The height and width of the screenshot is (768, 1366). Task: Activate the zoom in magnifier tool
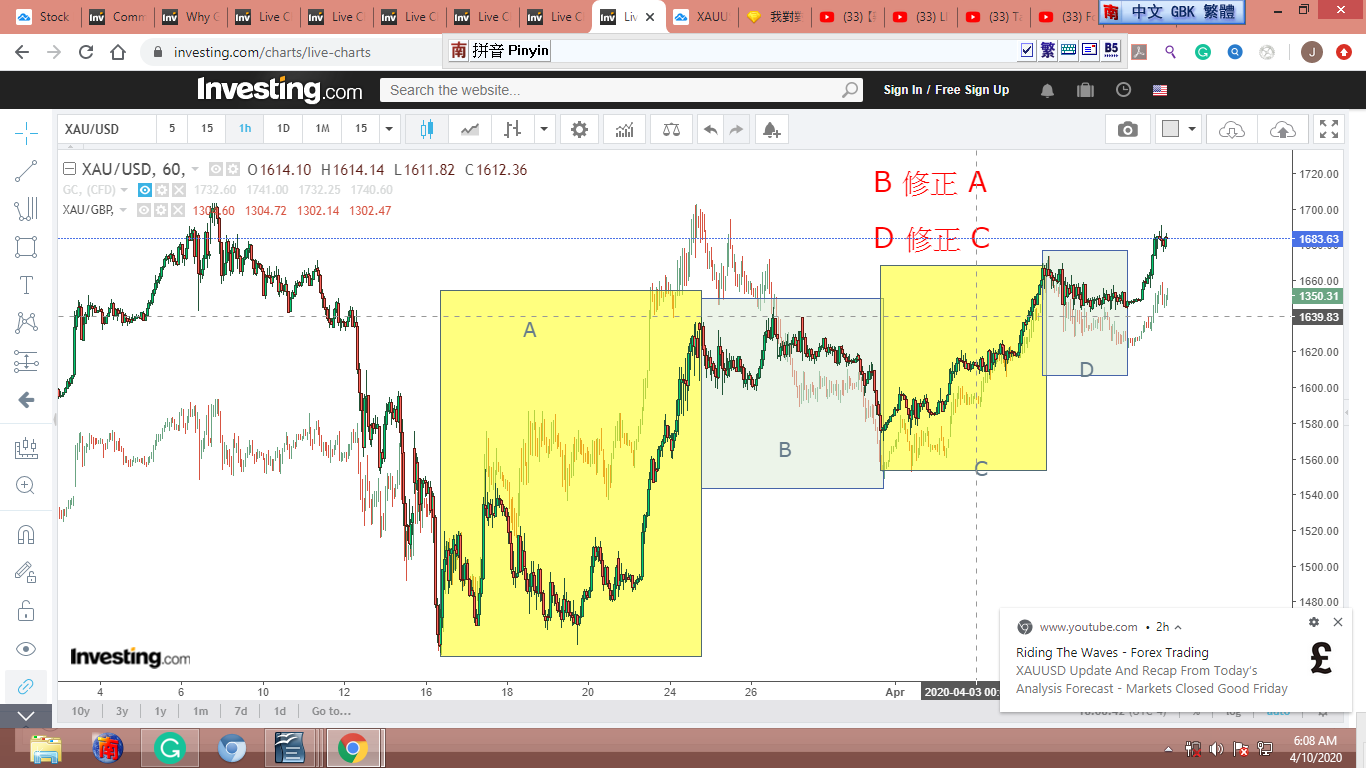pos(26,486)
